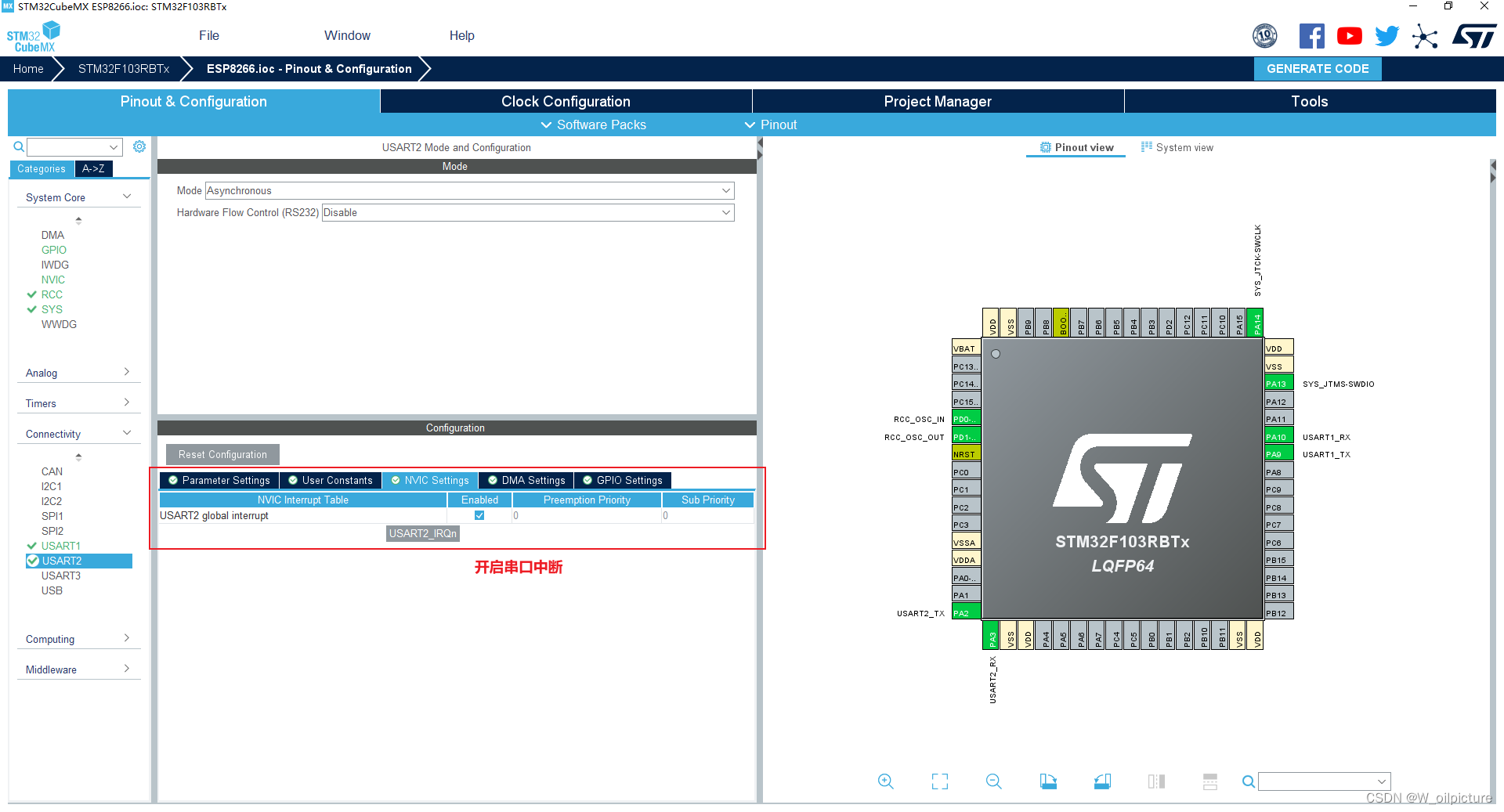
Task: Open the Window menu
Action: 347,35
